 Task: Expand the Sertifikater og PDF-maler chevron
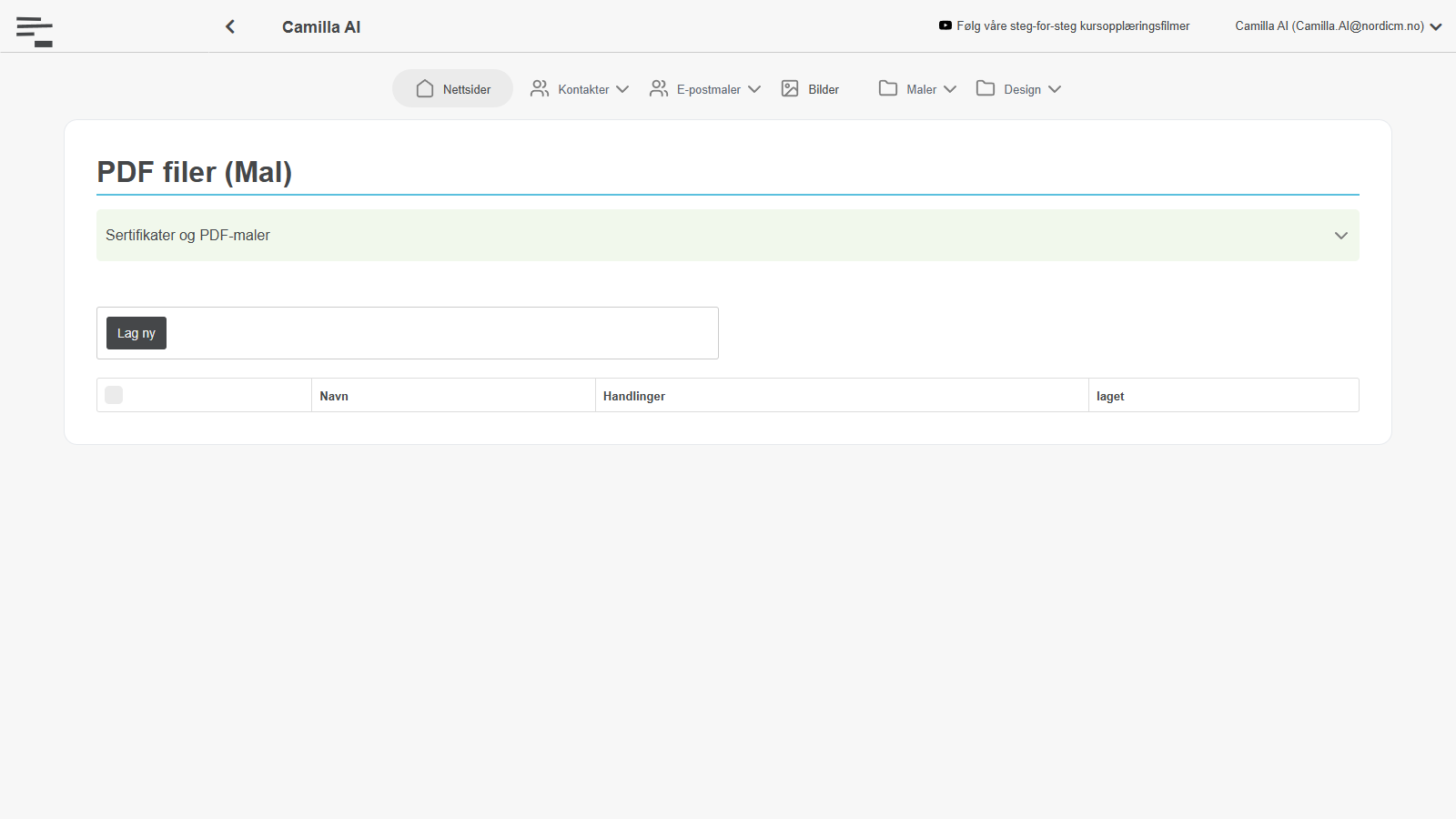1341,236
